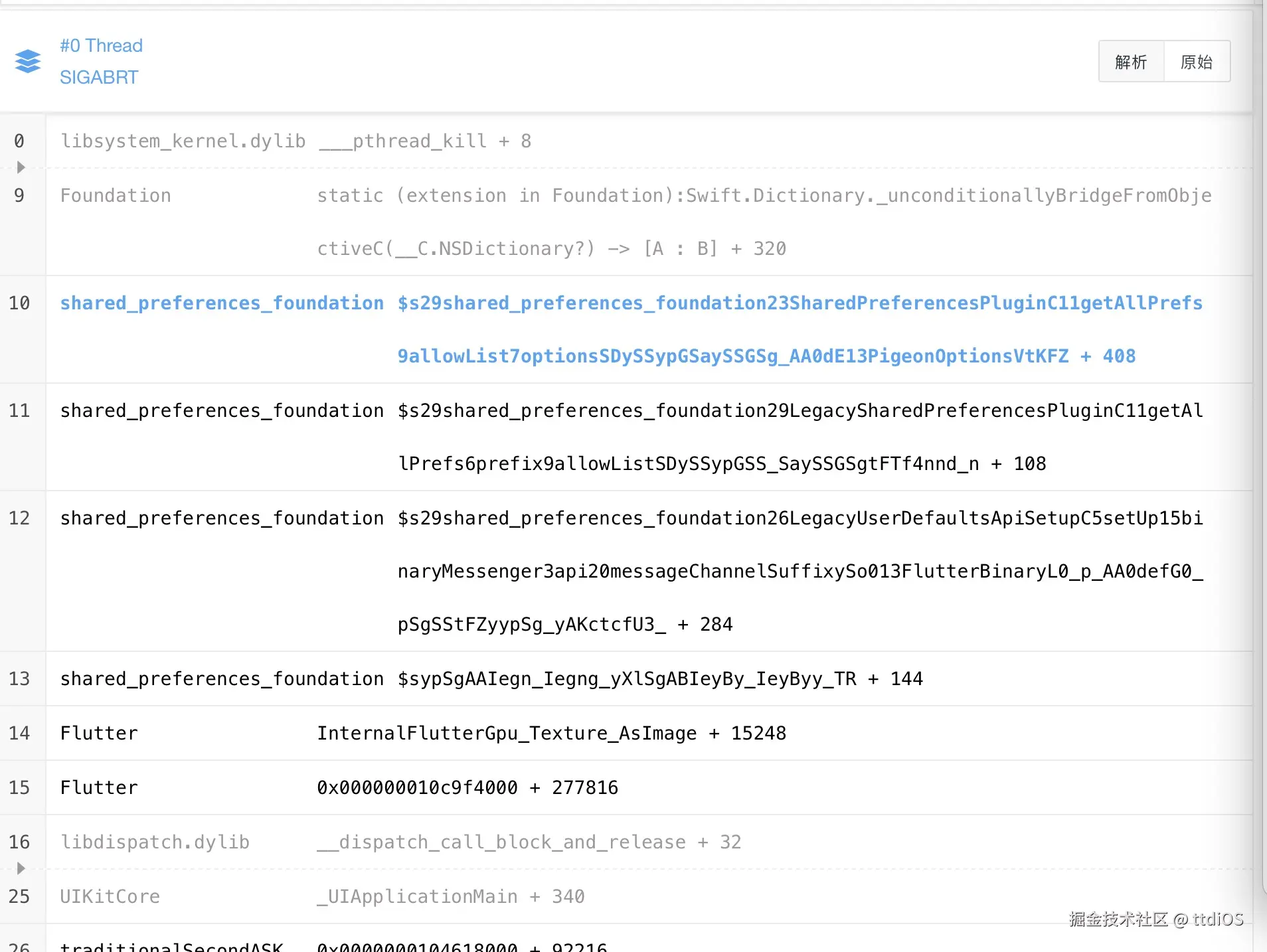Click __dispatch_call_block_and_release + 32 symbol
The image size is (1267, 952).
click(x=529, y=842)
